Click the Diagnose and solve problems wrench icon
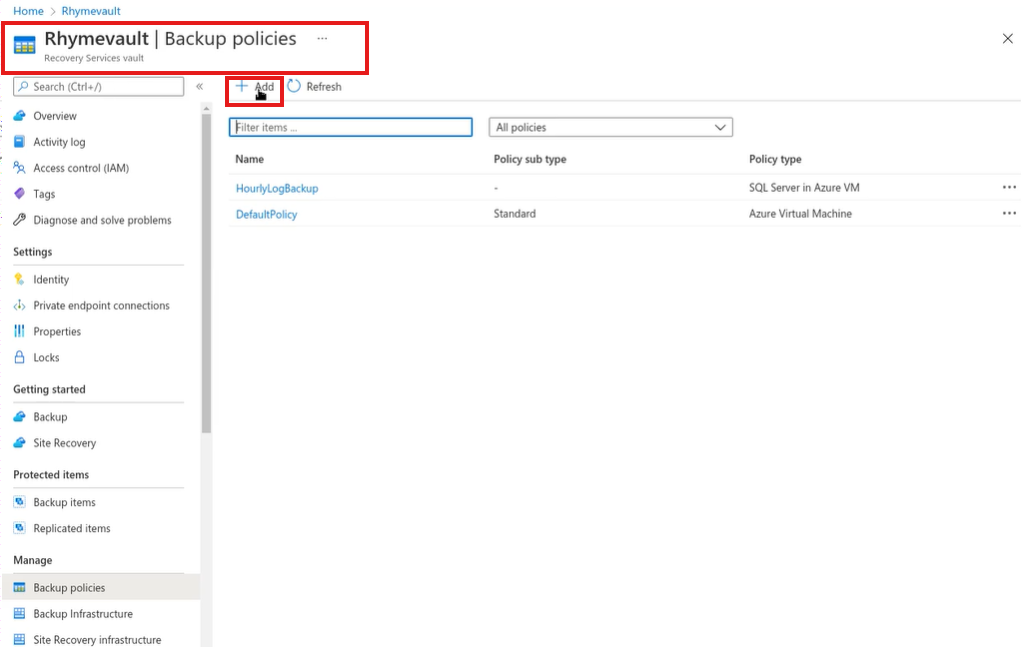Viewport: 1033px width, 647px height. click(x=20, y=219)
